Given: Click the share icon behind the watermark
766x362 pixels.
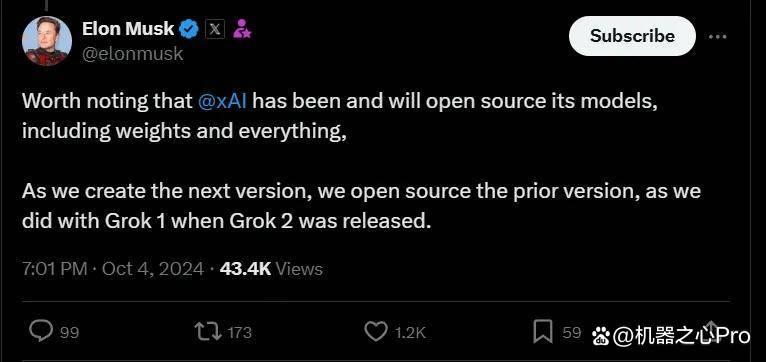Looking at the screenshot, I should (x=711, y=332).
